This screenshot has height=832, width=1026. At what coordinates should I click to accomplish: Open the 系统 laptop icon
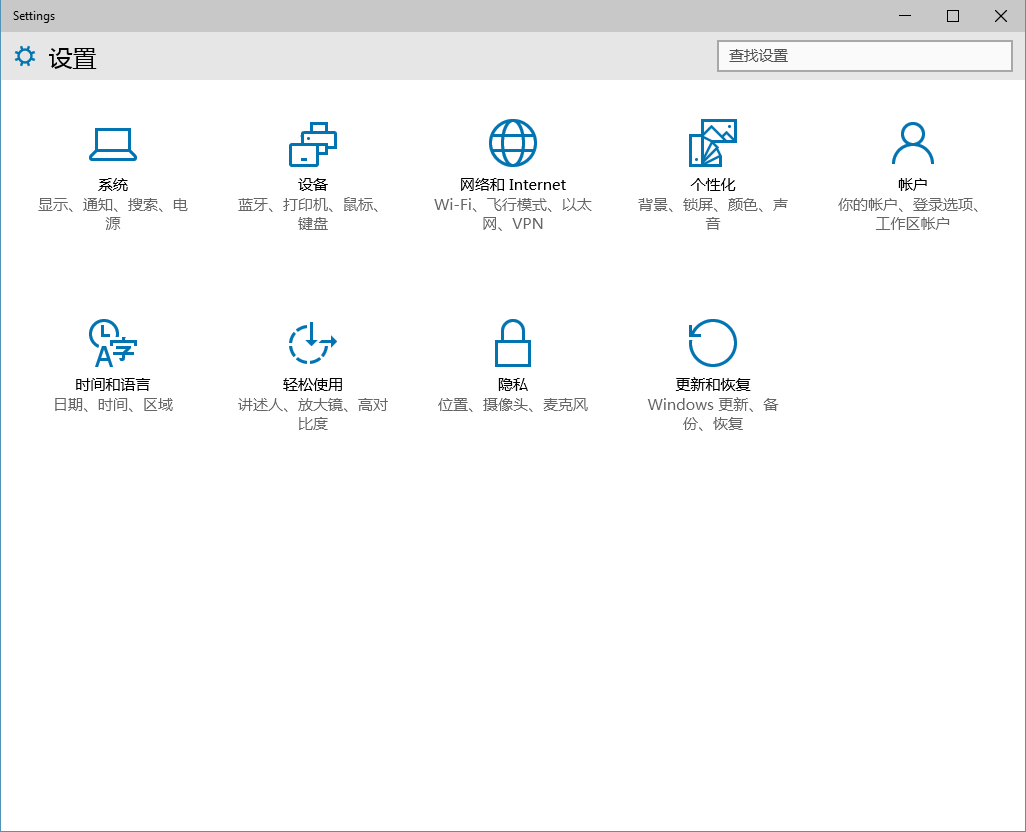click(113, 144)
